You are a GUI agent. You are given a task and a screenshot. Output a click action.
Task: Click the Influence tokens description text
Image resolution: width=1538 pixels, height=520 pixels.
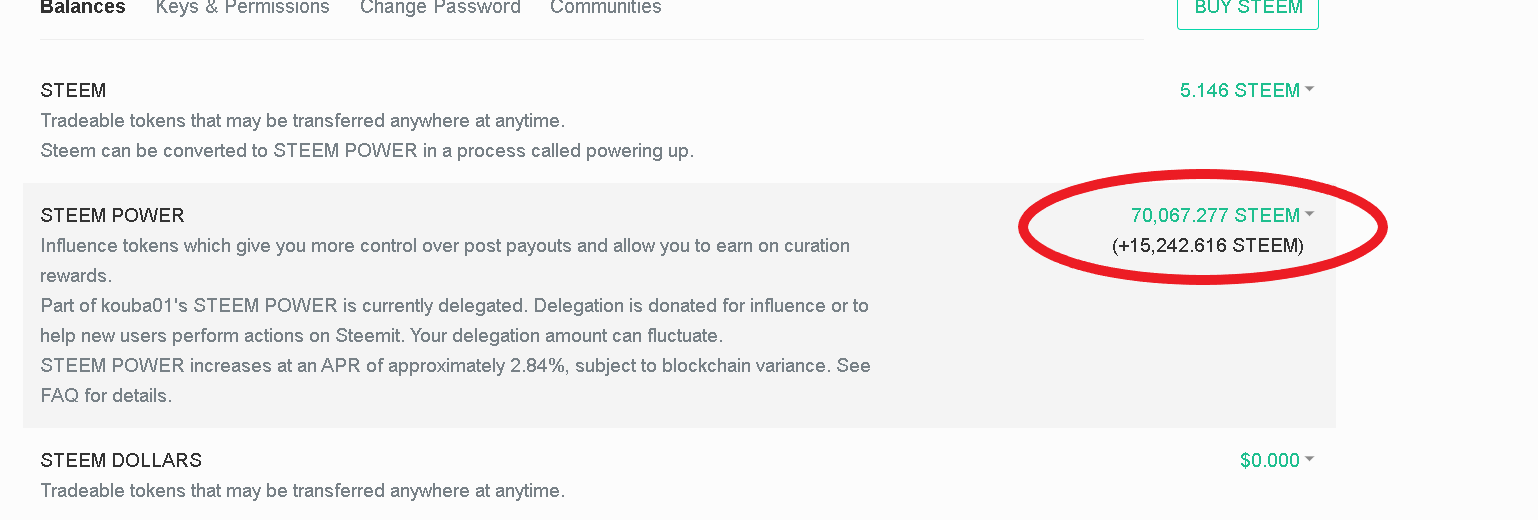[x=445, y=260]
